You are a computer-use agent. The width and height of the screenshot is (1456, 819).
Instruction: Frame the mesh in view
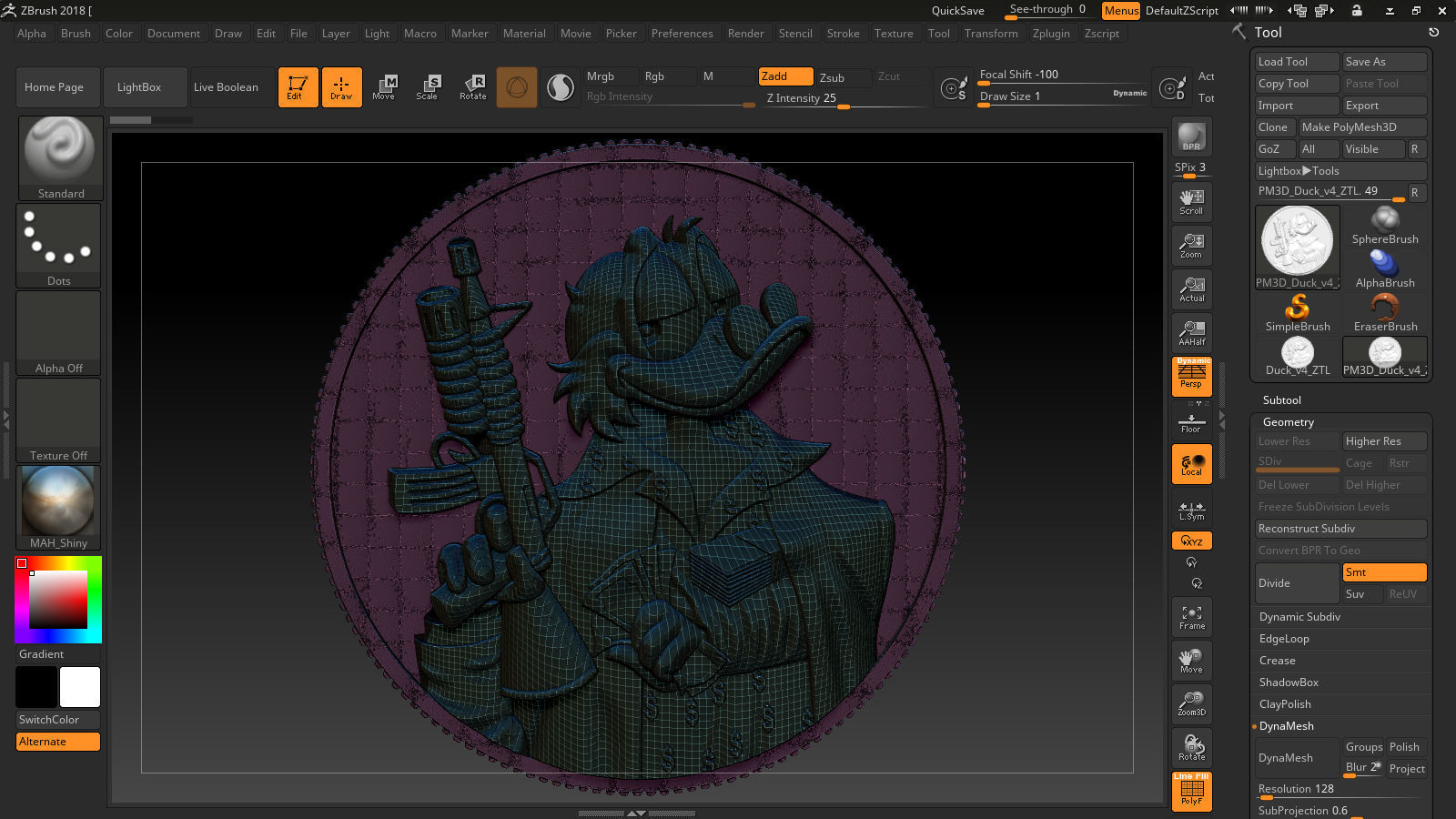pyautogui.click(x=1191, y=618)
